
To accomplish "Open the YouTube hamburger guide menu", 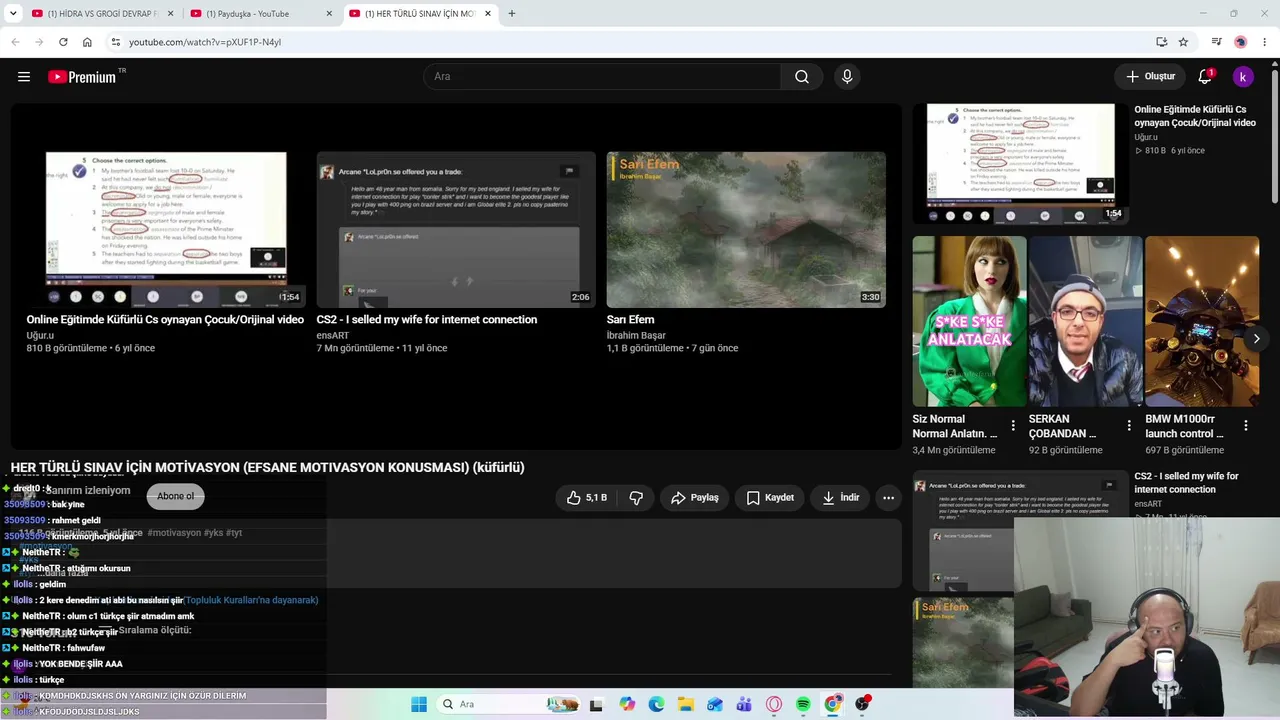I will [24, 77].
